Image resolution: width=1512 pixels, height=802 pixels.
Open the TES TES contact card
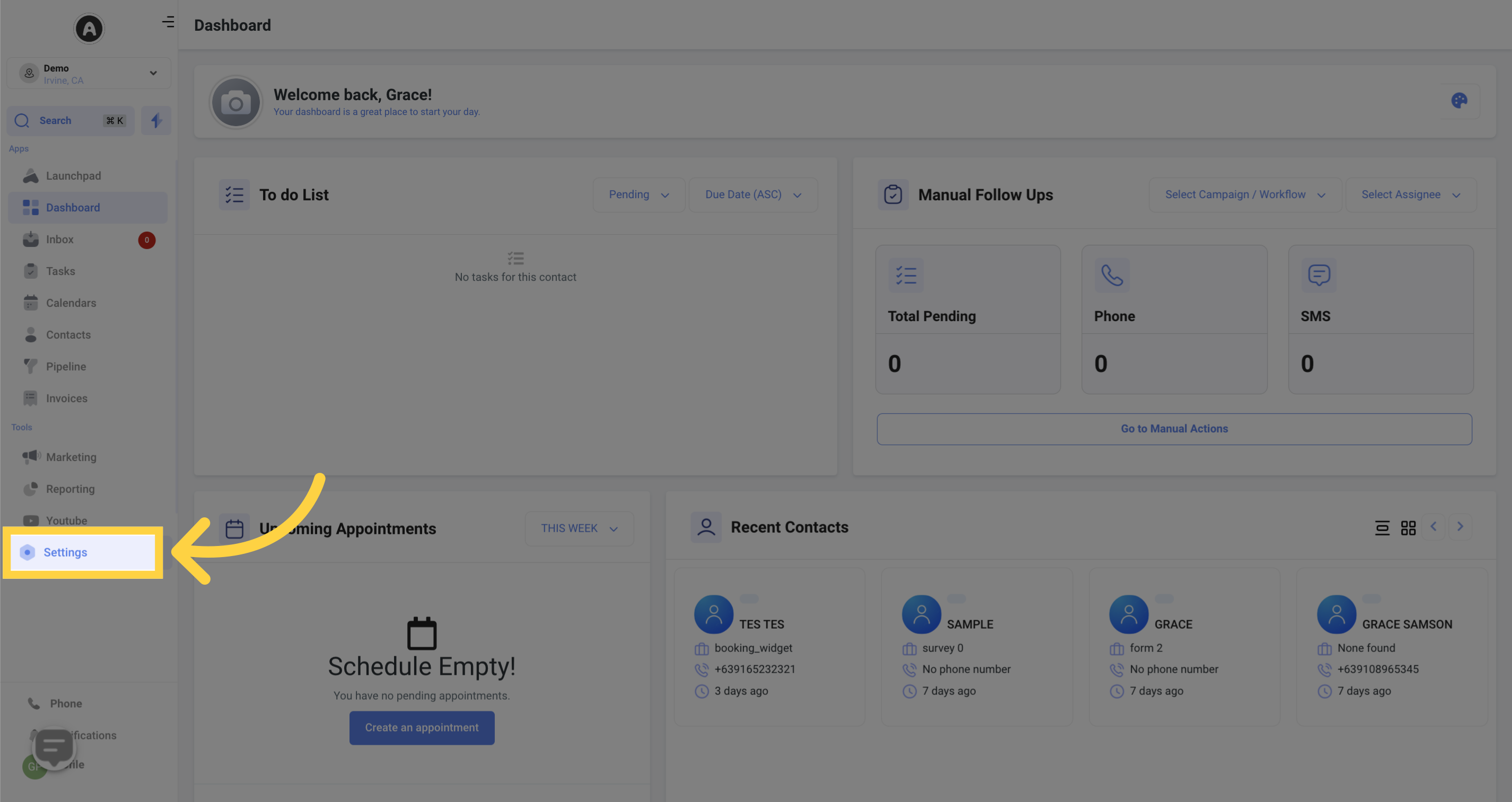tap(770, 647)
